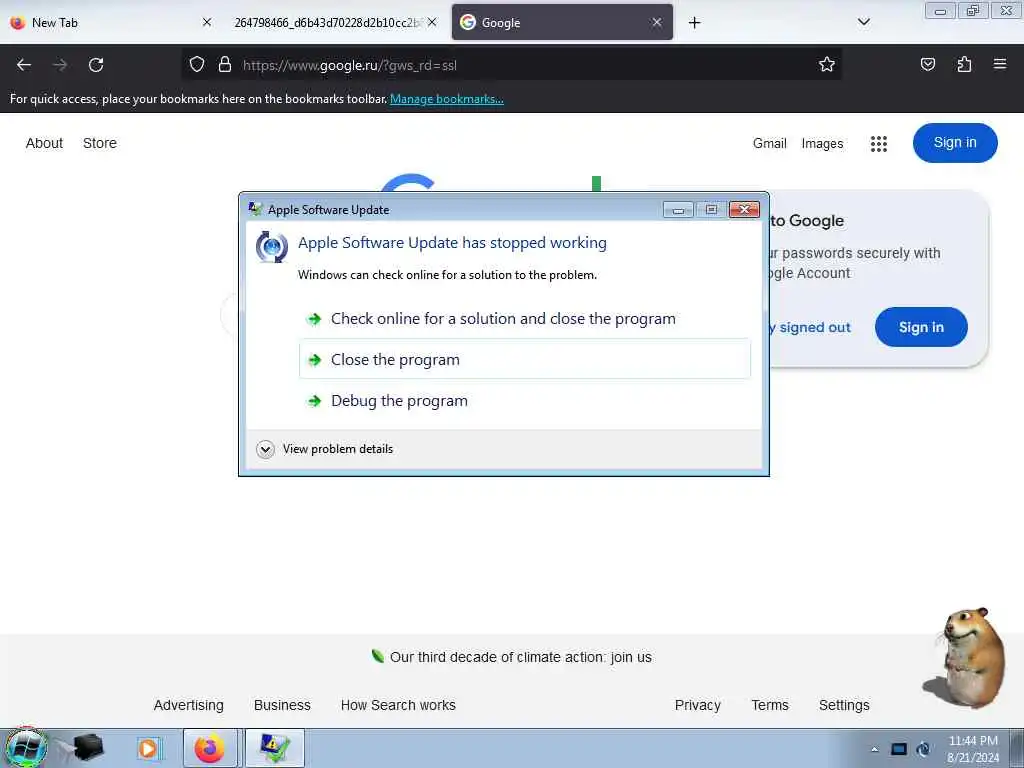Image resolution: width=1024 pixels, height=768 pixels.
Task: Choose Check online for a solution
Action: pos(524,319)
